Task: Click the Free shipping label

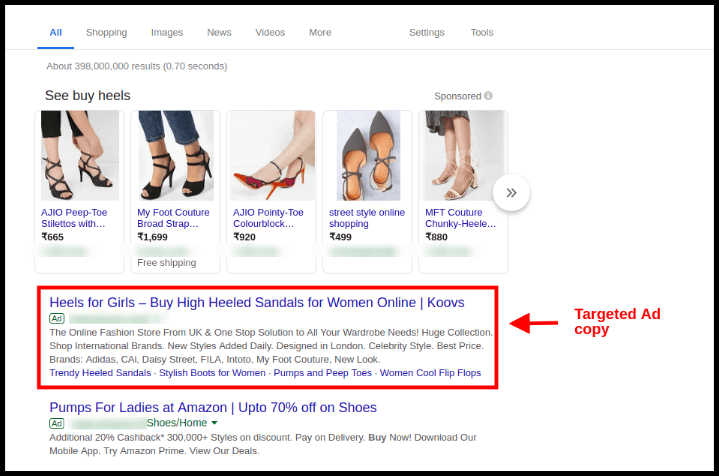Action: point(167,263)
